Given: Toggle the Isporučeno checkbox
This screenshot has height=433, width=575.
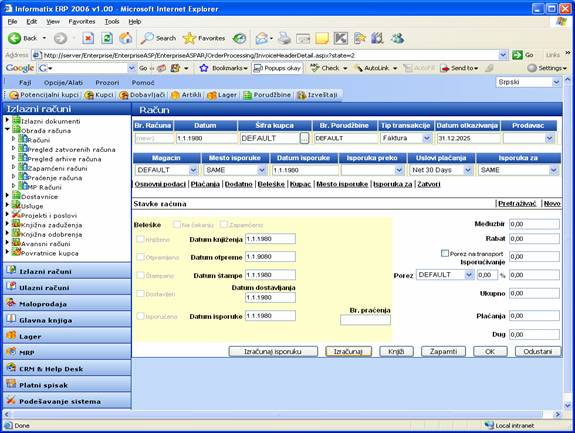Looking at the screenshot, I should 140,316.
